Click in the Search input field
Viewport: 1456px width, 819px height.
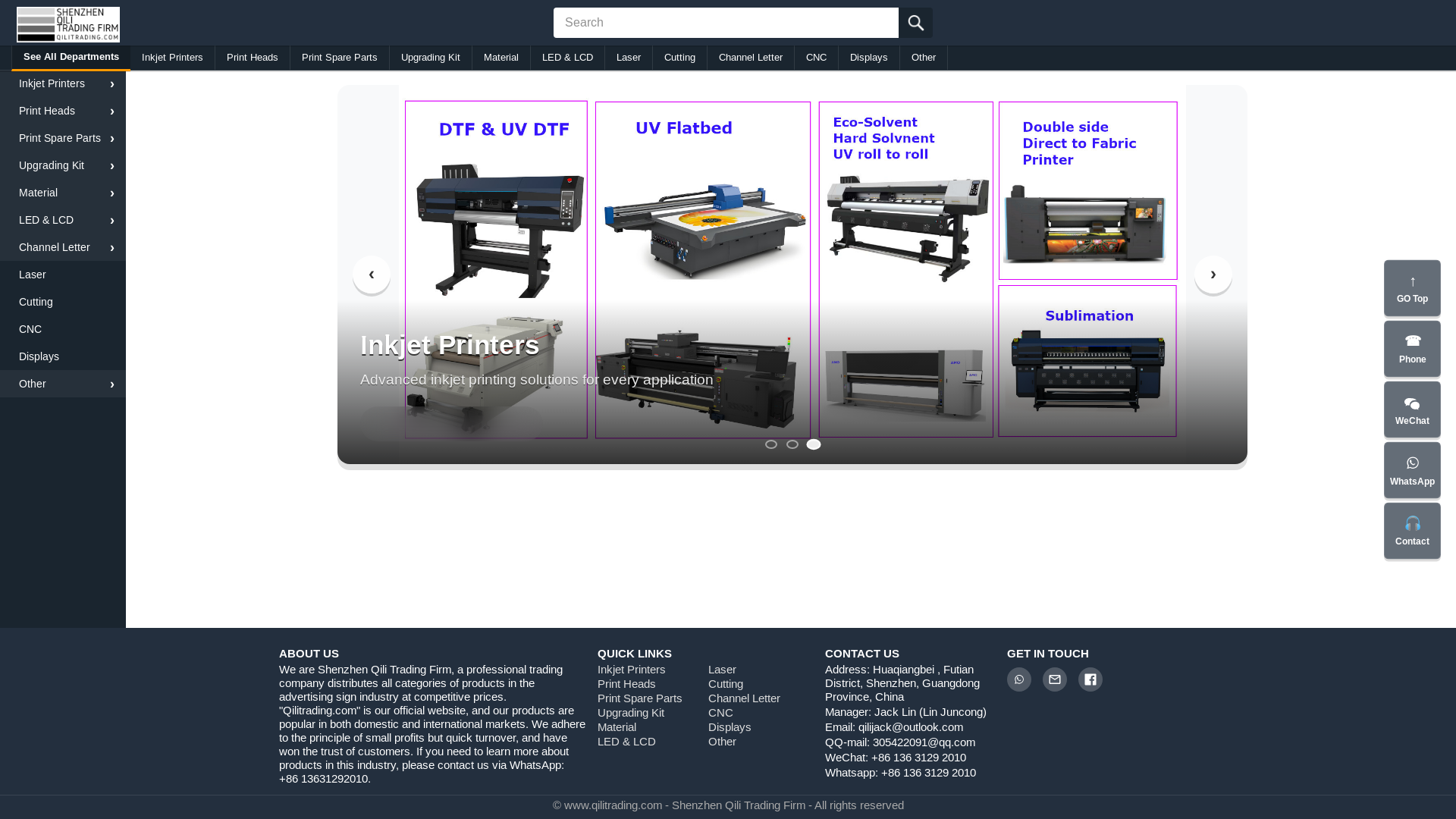click(x=726, y=23)
